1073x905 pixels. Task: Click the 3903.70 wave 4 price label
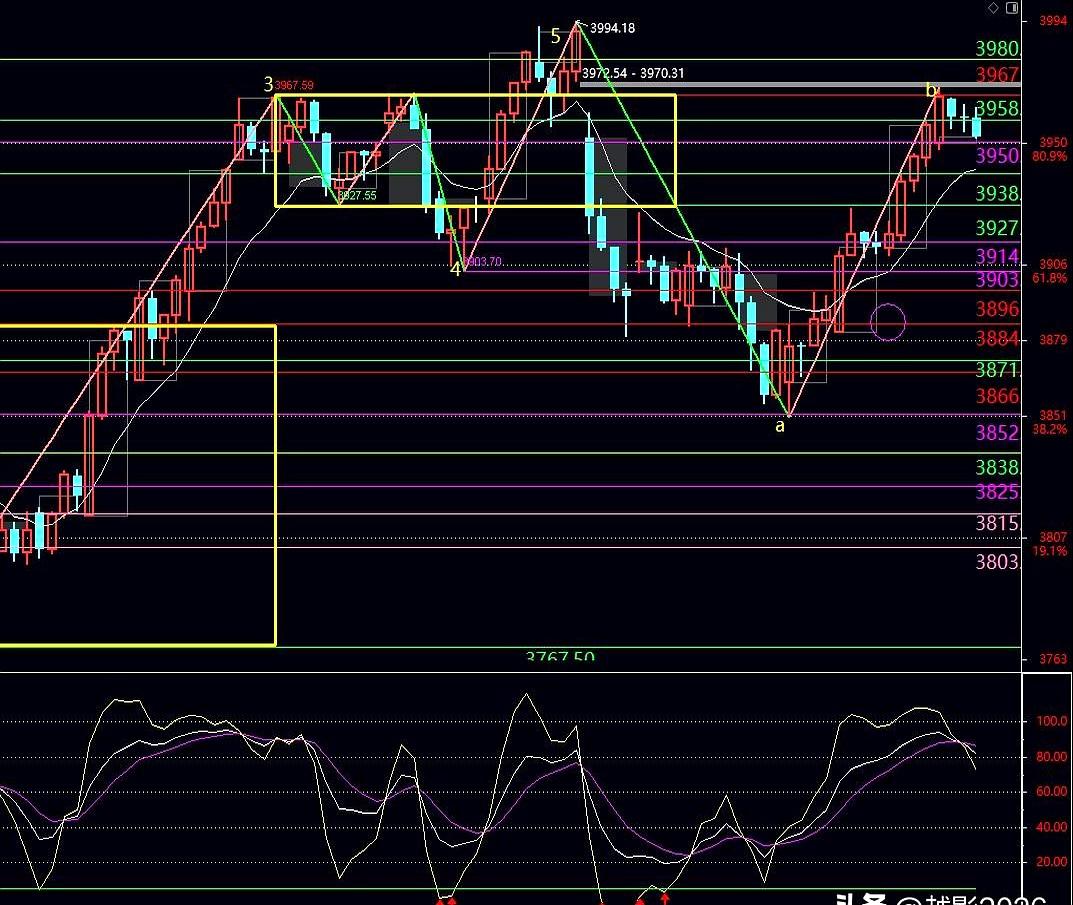tap(483, 262)
